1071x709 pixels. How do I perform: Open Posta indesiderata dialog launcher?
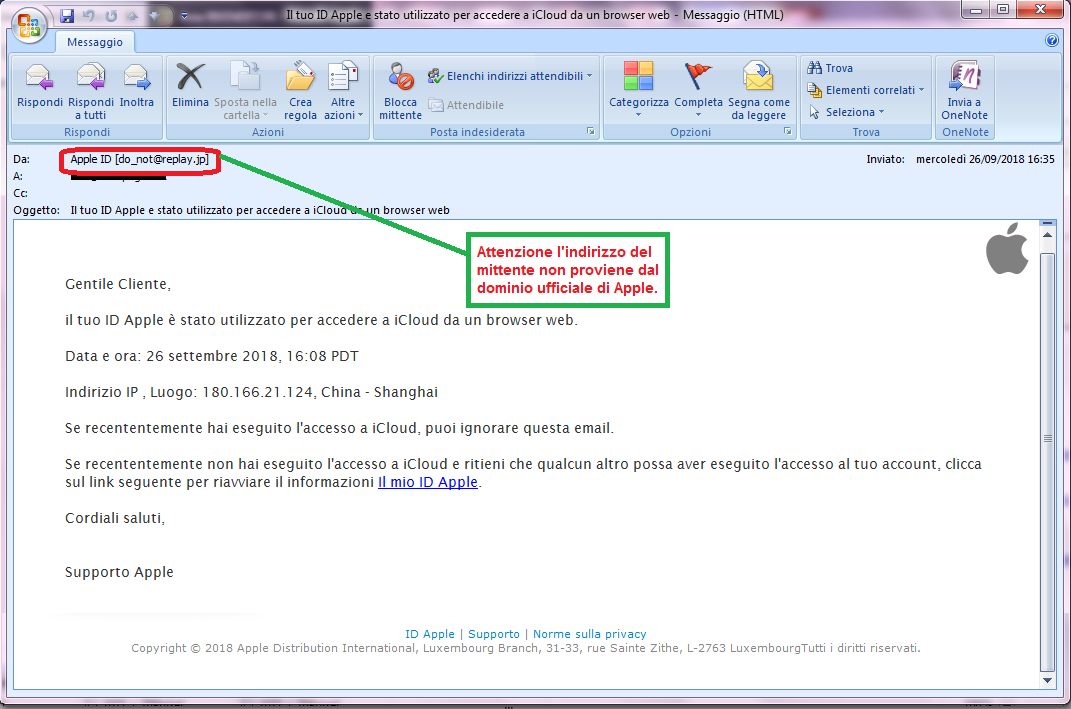click(x=591, y=131)
